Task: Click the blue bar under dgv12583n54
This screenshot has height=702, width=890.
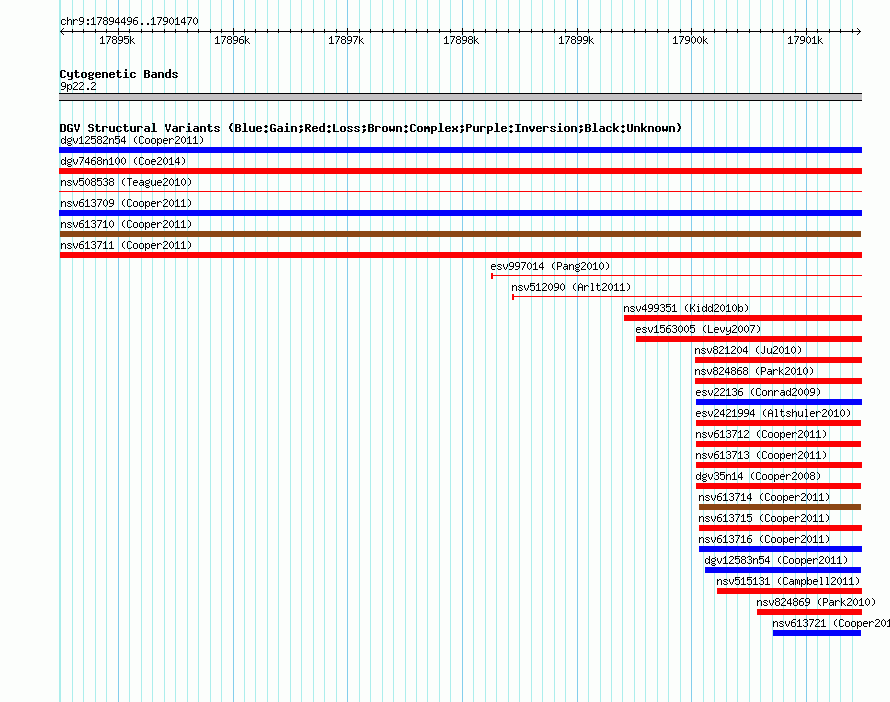Action: click(x=783, y=570)
